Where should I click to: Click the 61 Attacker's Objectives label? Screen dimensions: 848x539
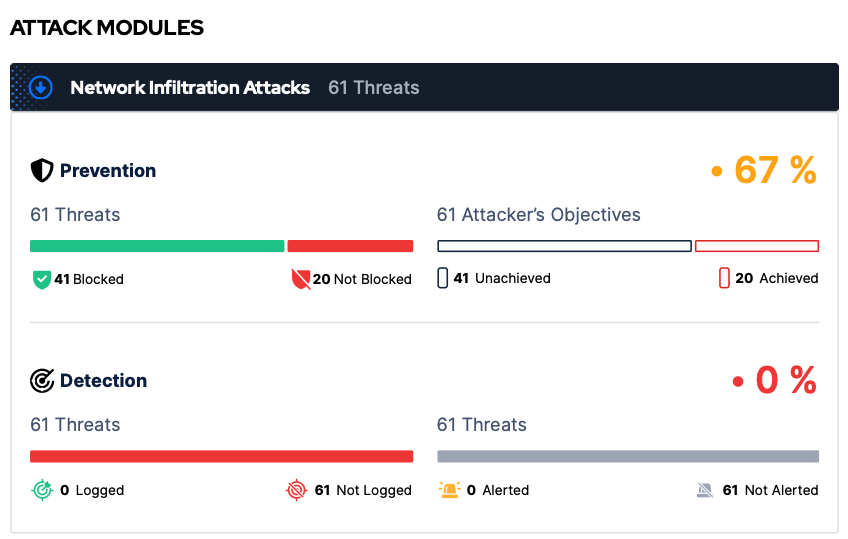tap(539, 215)
